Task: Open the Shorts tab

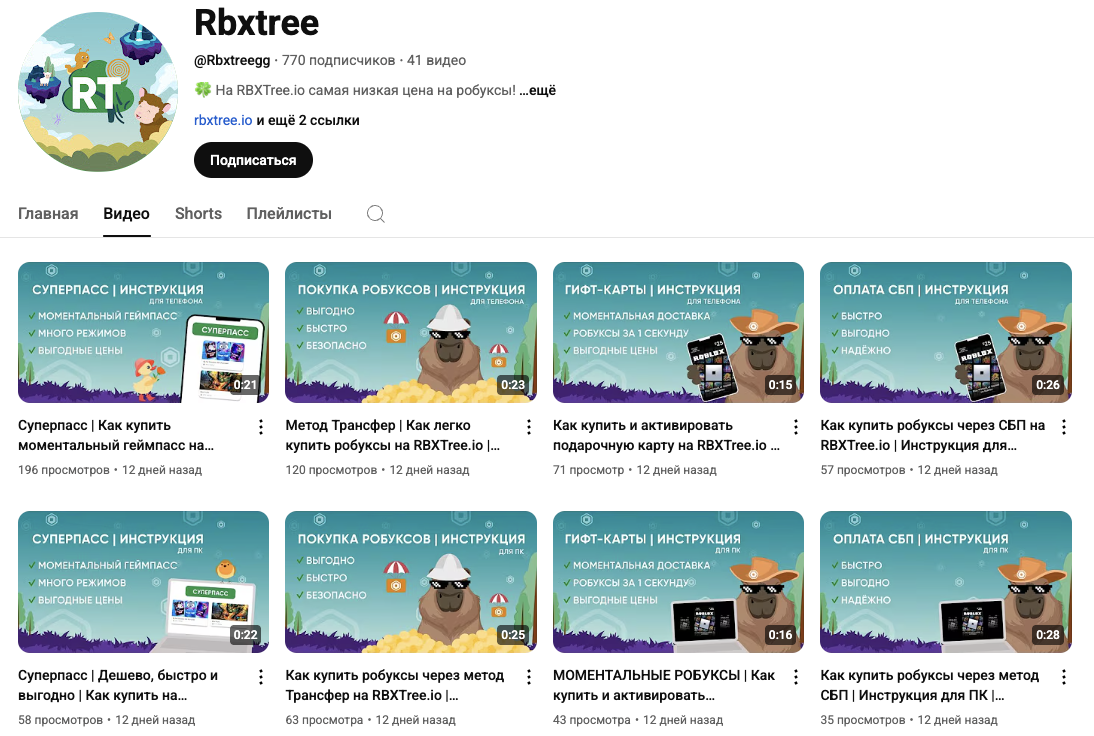Action: pos(198,213)
